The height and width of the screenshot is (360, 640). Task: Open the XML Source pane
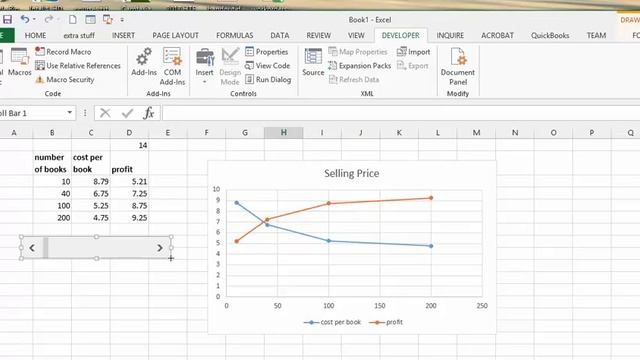[313, 62]
